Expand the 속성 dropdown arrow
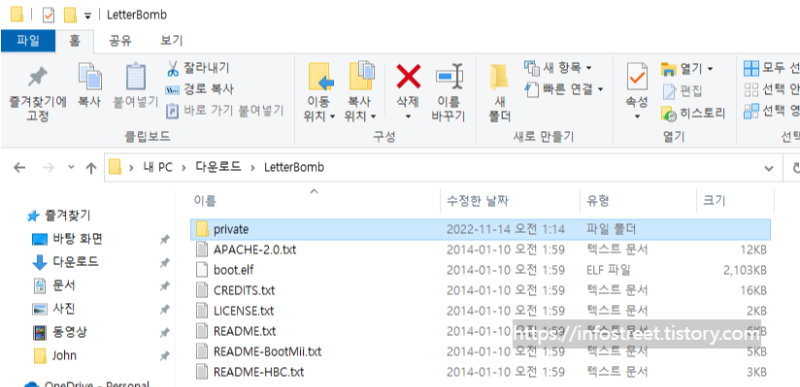The image size is (800, 387). (x=637, y=117)
